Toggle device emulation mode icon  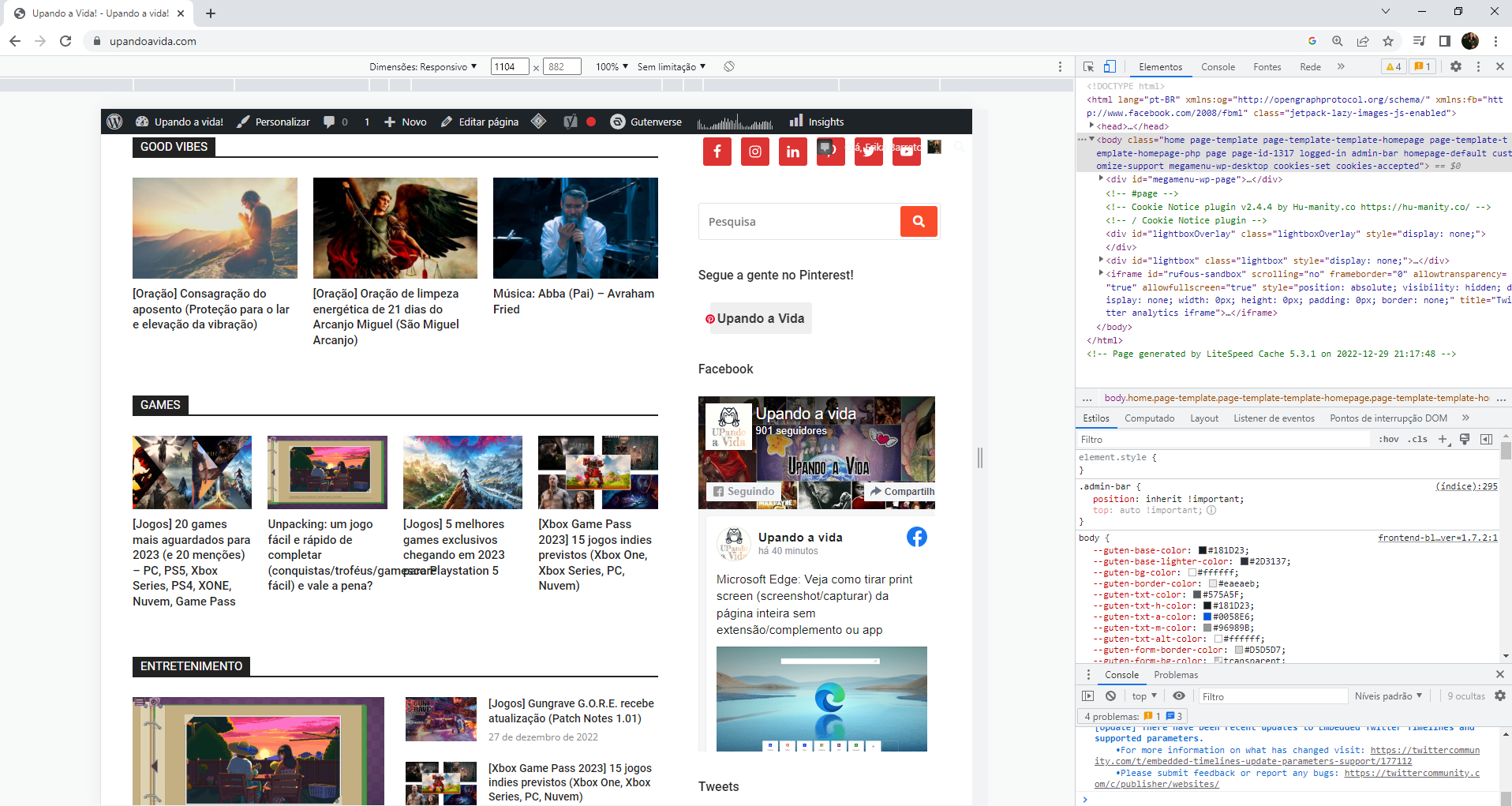(x=1112, y=66)
